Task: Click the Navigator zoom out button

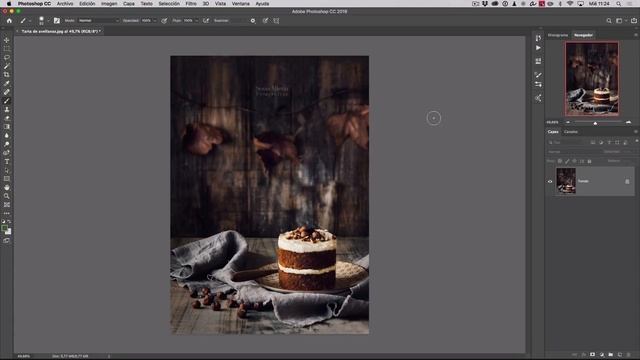Action: (568, 122)
